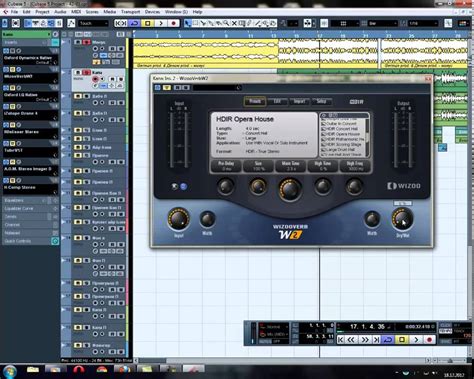Viewport: 474px width, 379px height.
Task: Click Rewind in the transport panel
Action: coord(351,340)
